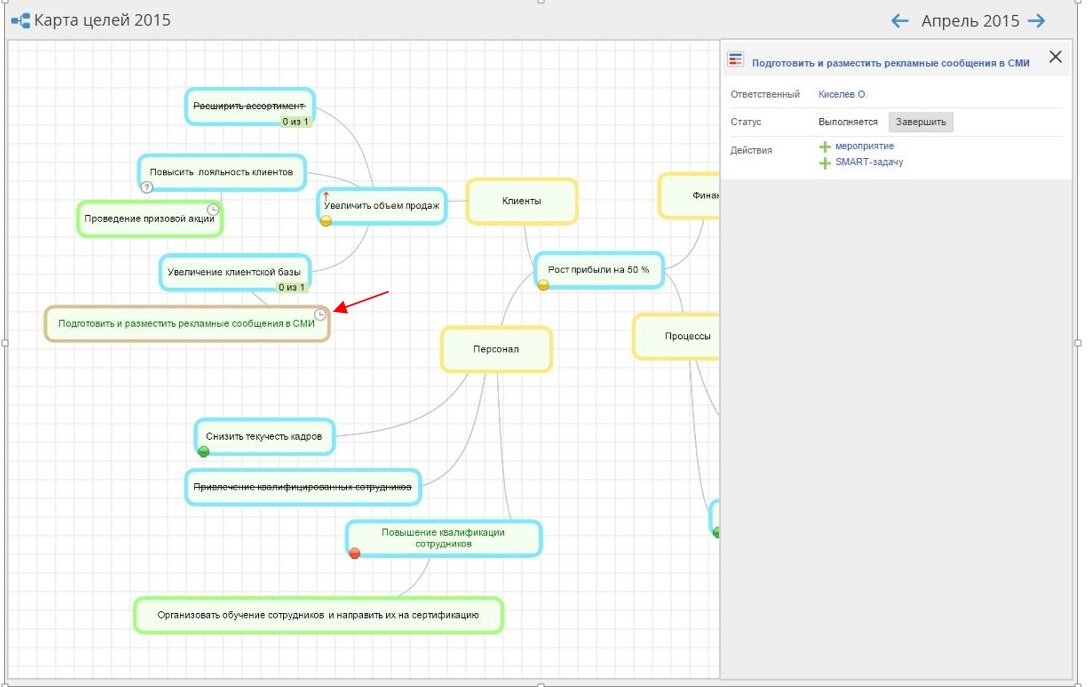Click red status dot on Повышение квалификации node
1089x687 pixels.
(354, 553)
